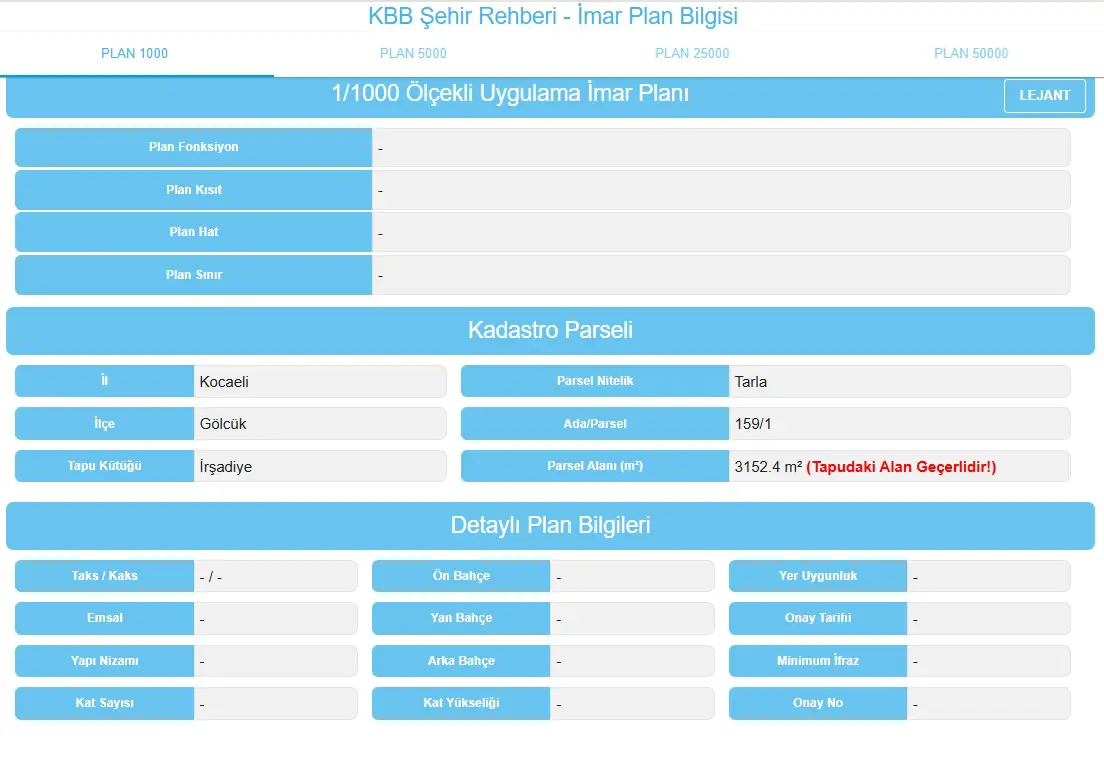Click the Plan Hat label
The height and width of the screenshot is (761, 1104).
pyautogui.click(x=194, y=232)
